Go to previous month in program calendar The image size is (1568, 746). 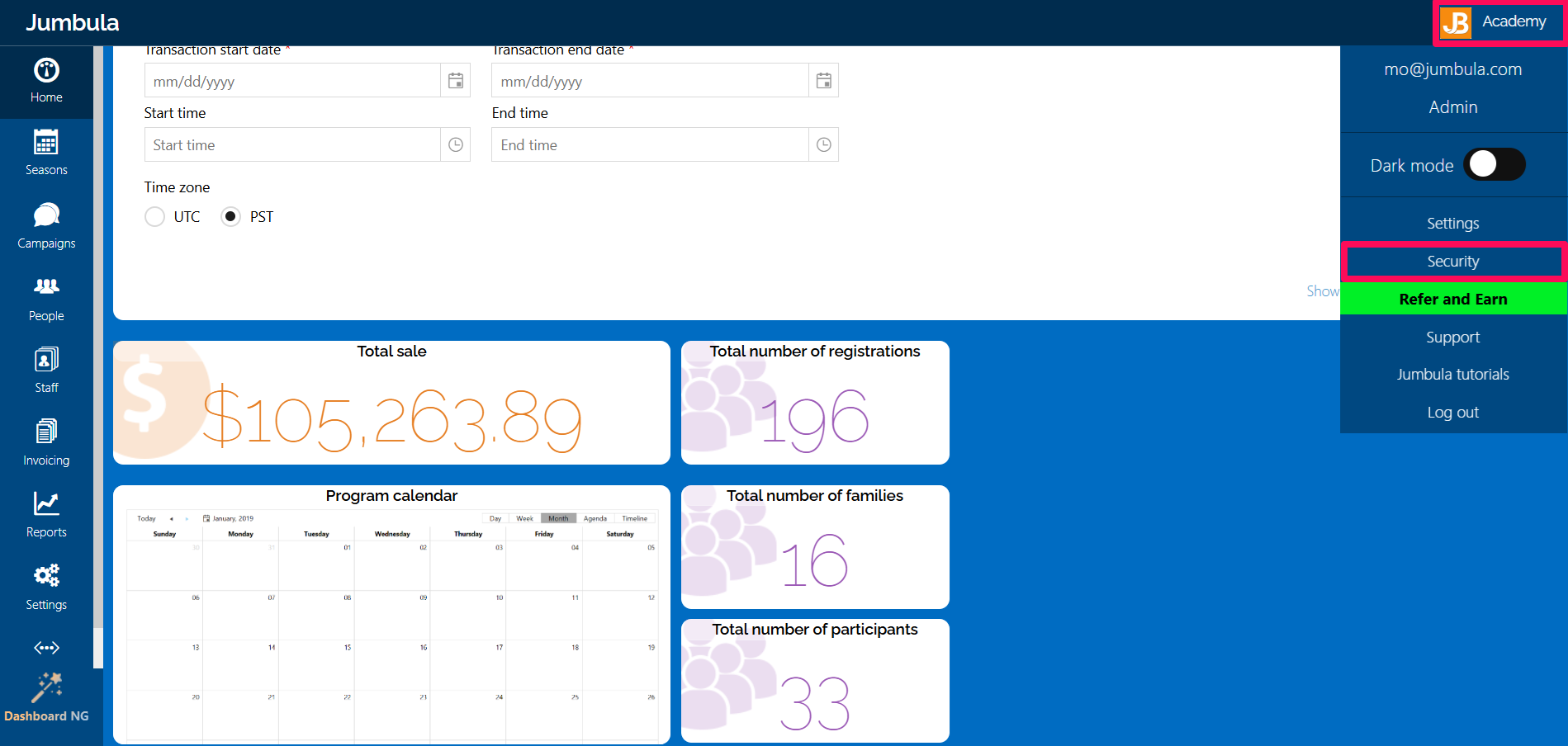click(x=171, y=519)
